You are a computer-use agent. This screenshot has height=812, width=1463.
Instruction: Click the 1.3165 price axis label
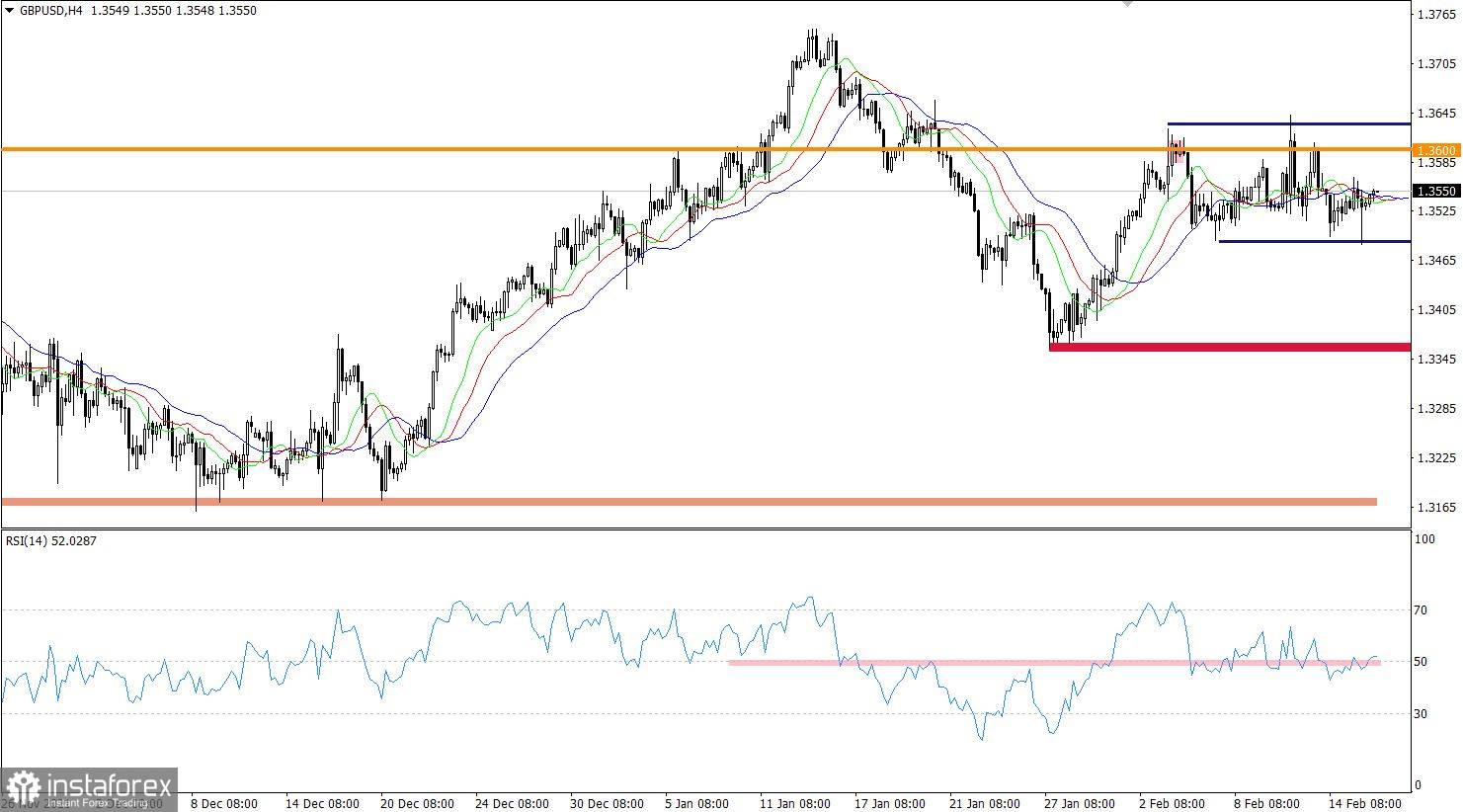tap(1435, 507)
